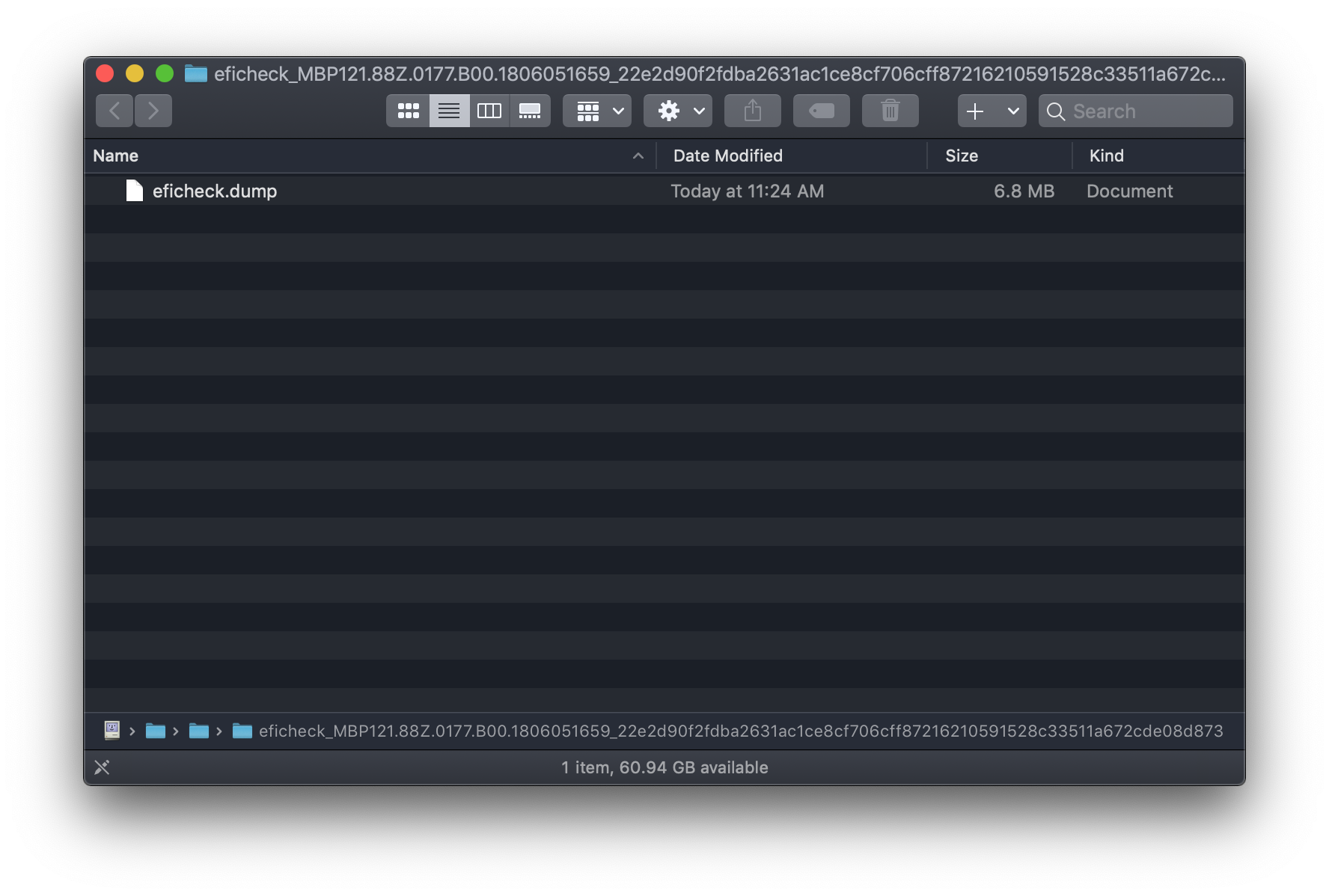Close the Finder window
Screen dimensions: 1329x896
(x=105, y=73)
